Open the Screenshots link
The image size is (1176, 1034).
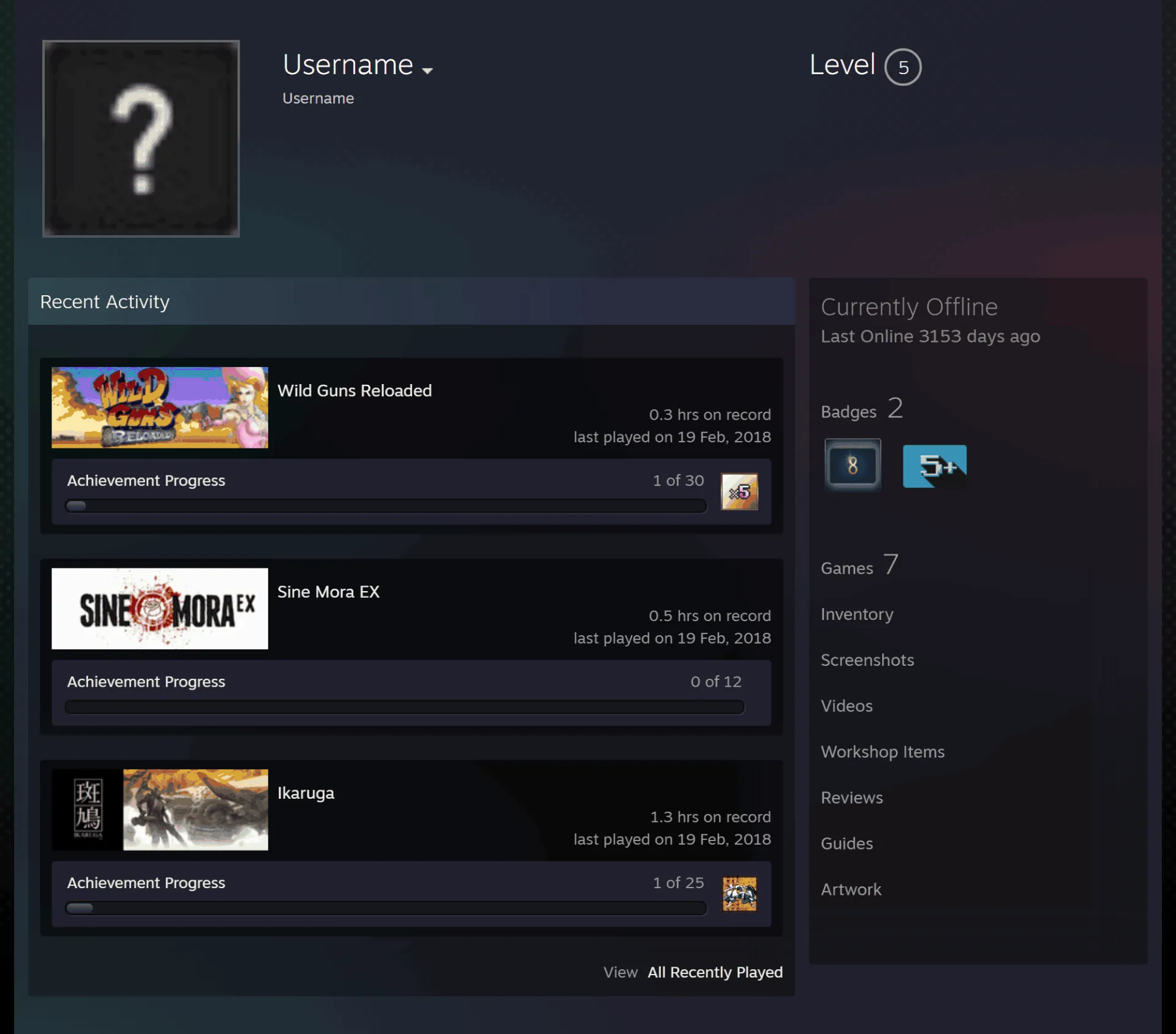tap(867, 660)
